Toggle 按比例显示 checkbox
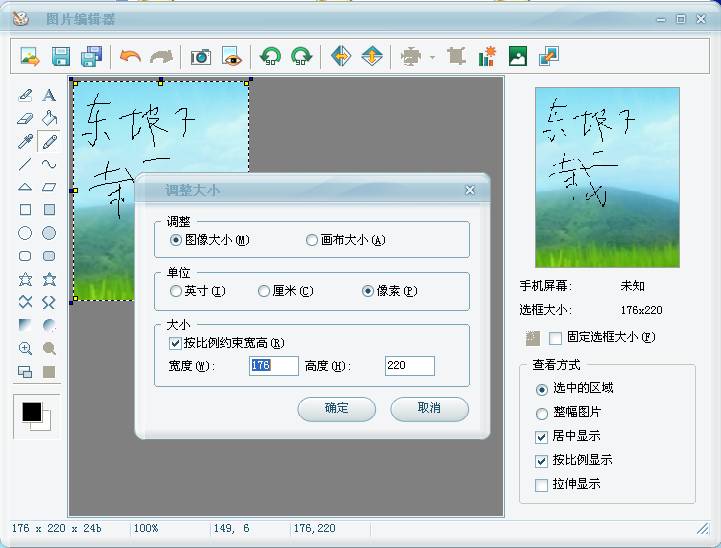 pyautogui.click(x=542, y=461)
